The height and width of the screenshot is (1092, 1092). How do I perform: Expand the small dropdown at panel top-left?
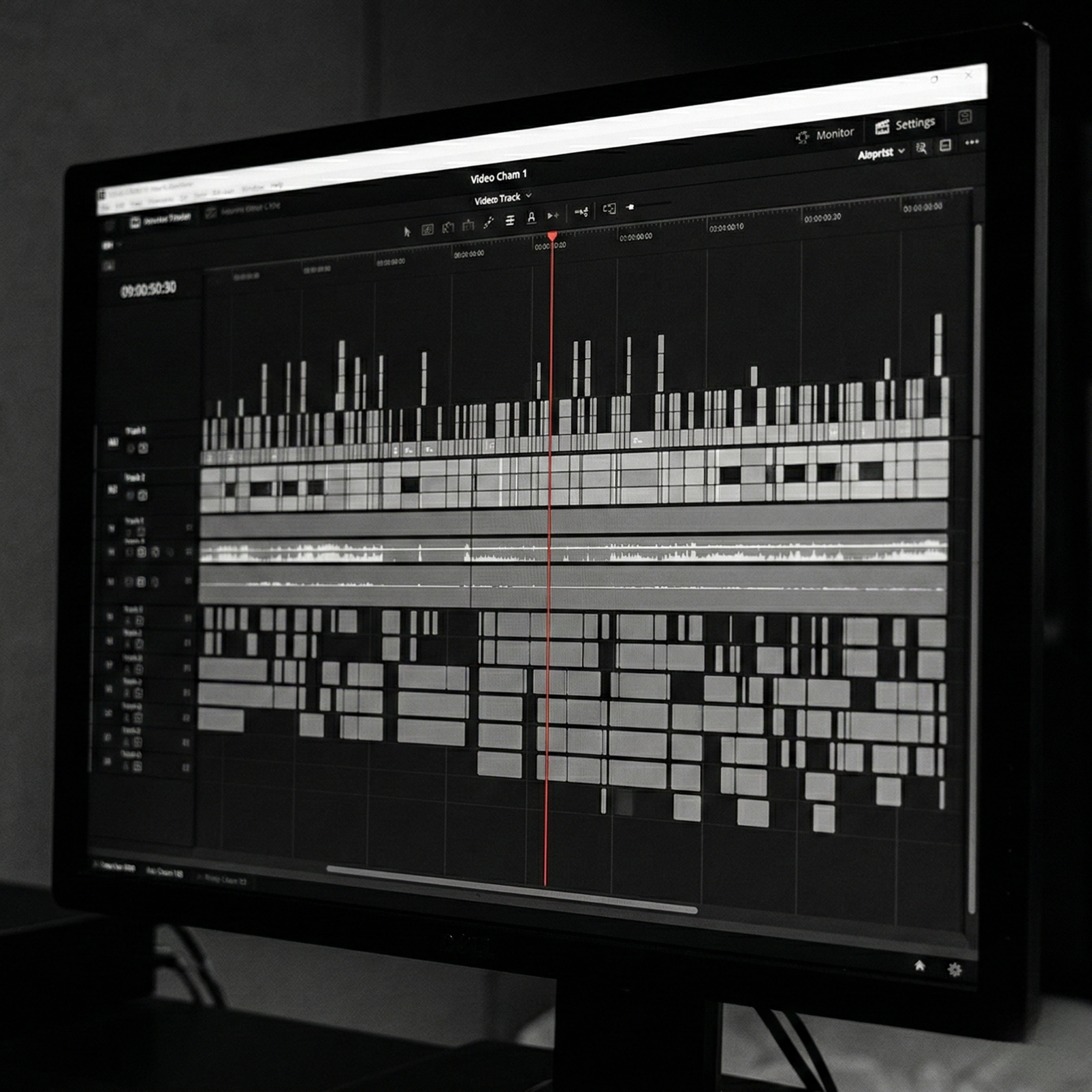(110, 245)
